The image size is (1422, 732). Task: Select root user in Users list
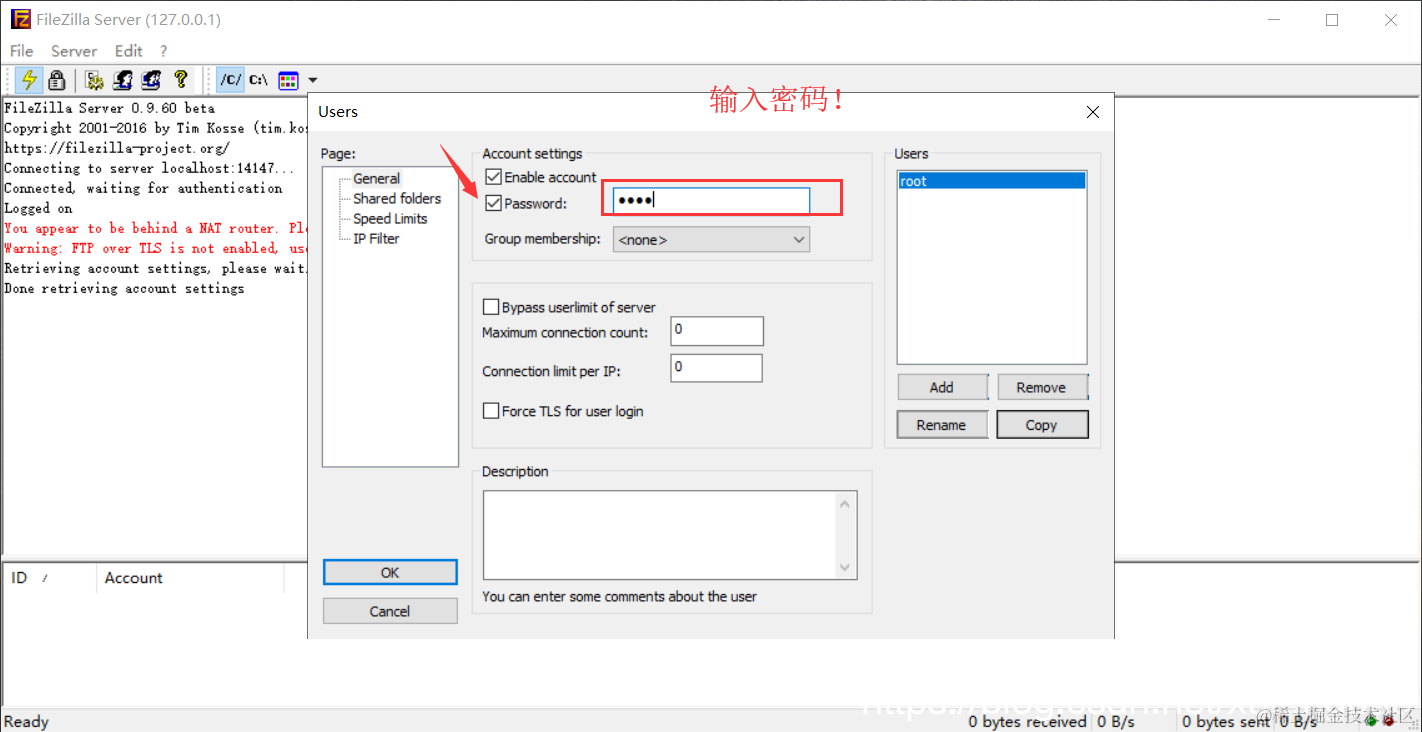click(x=991, y=181)
